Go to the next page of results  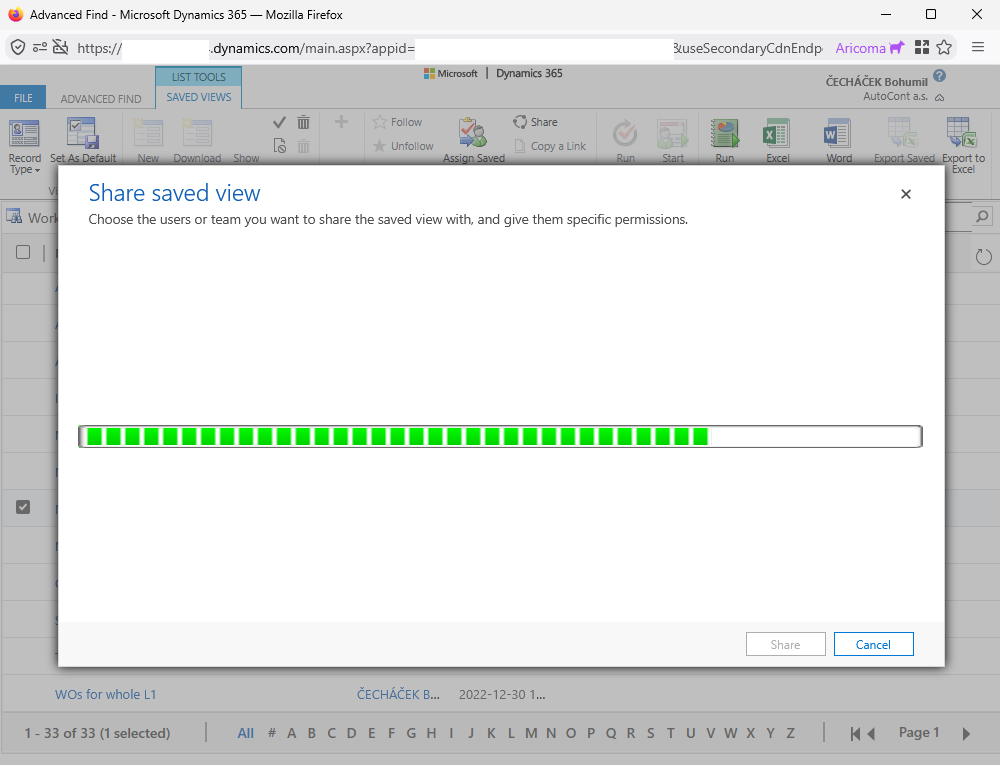tap(966, 734)
